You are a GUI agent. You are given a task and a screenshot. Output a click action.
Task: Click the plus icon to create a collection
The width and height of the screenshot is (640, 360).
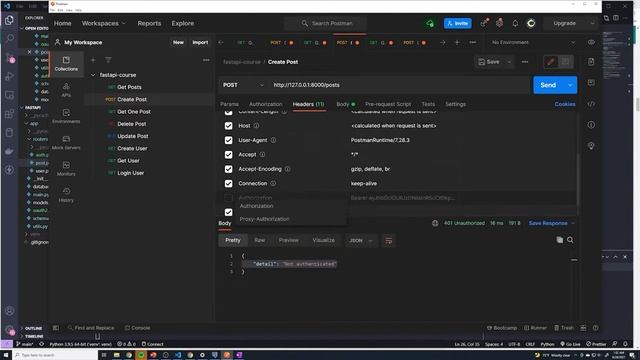tap(93, 60)
